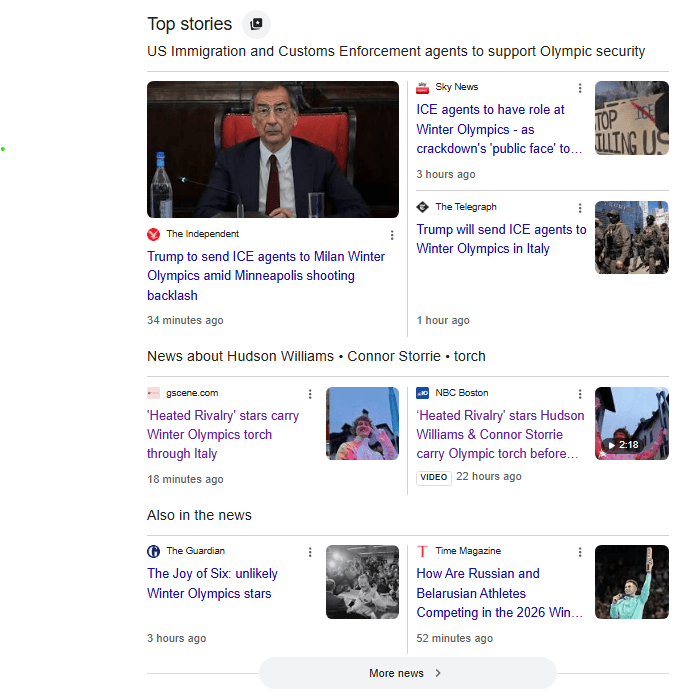Click the Time Magazine source logo
Screen dimensions: 684x699
pos(423,551)
